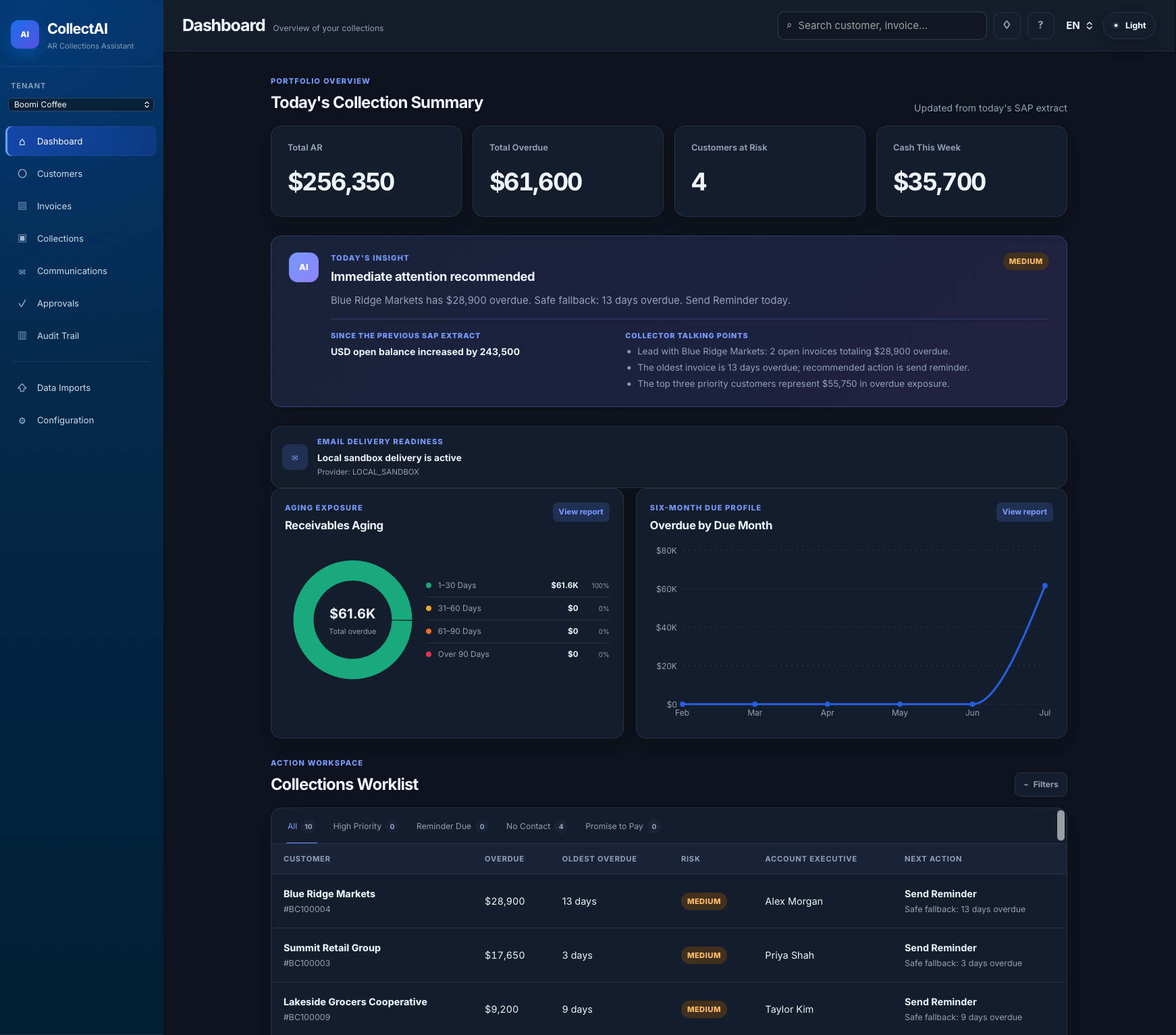This screenshot has height=1035, width=1176.
Task: Open Communications from sidebar
Action: [81, 271]
